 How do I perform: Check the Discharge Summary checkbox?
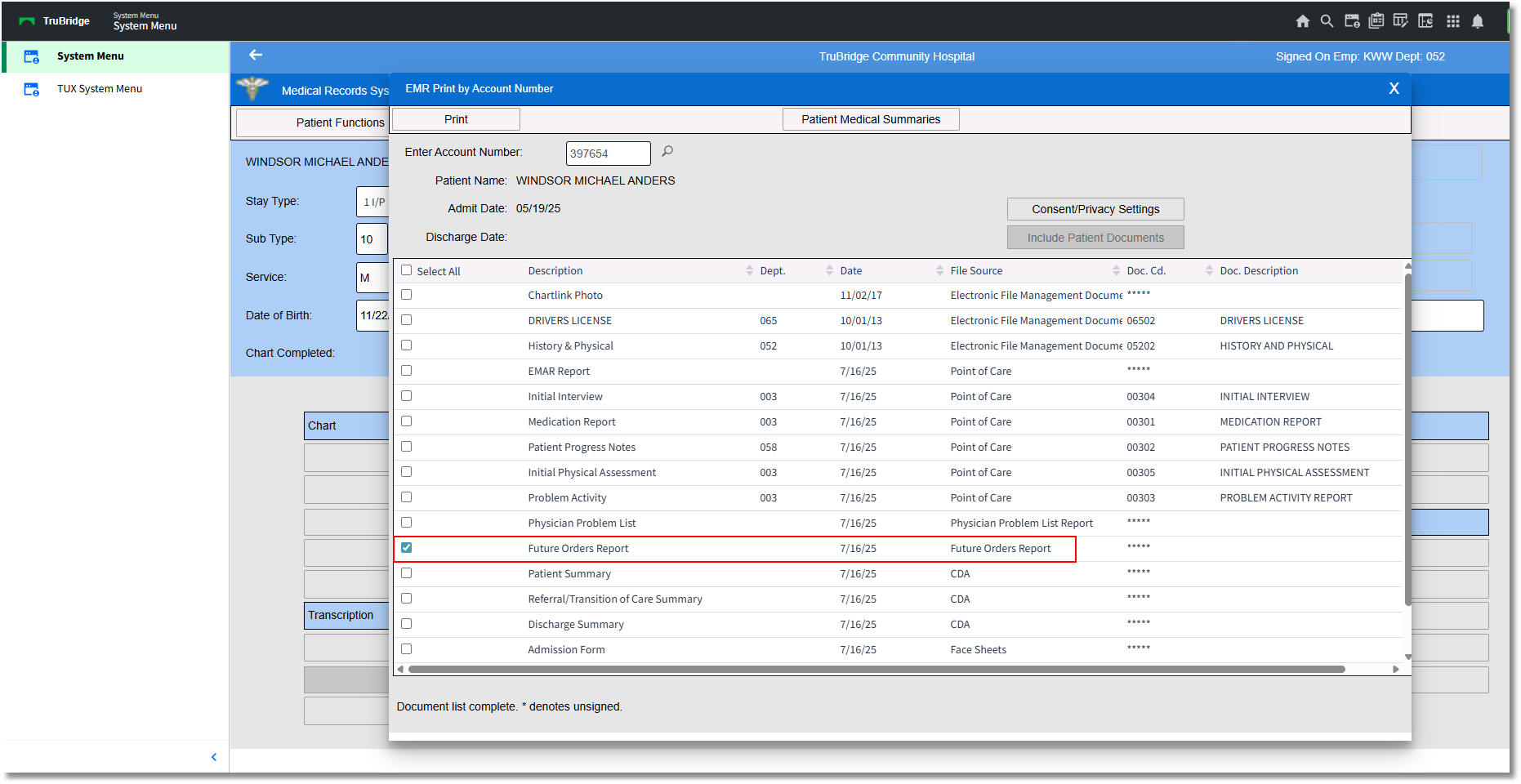[407, 624]
